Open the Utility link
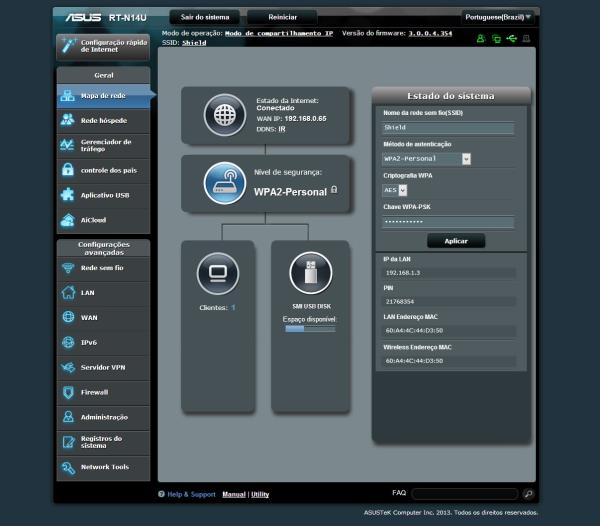 (x=260, y=494)
